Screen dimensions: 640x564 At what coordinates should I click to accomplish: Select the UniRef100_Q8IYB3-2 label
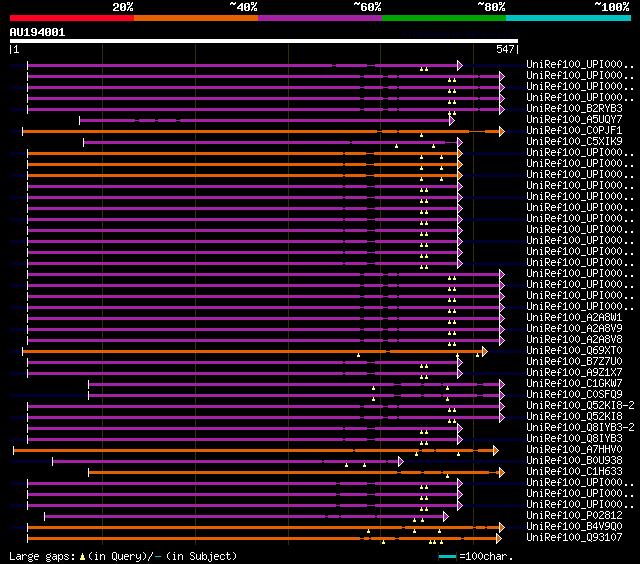[x=580, y=428]
